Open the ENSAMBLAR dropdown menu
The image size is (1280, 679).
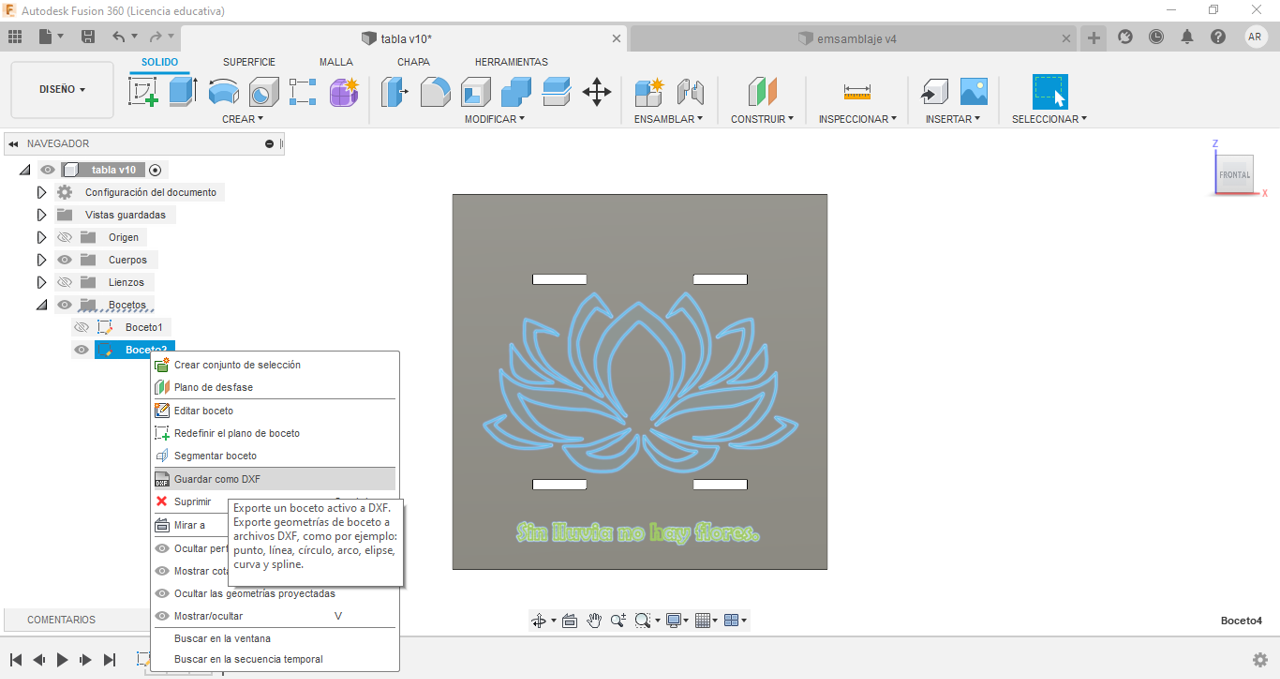[x=668, y=119]
